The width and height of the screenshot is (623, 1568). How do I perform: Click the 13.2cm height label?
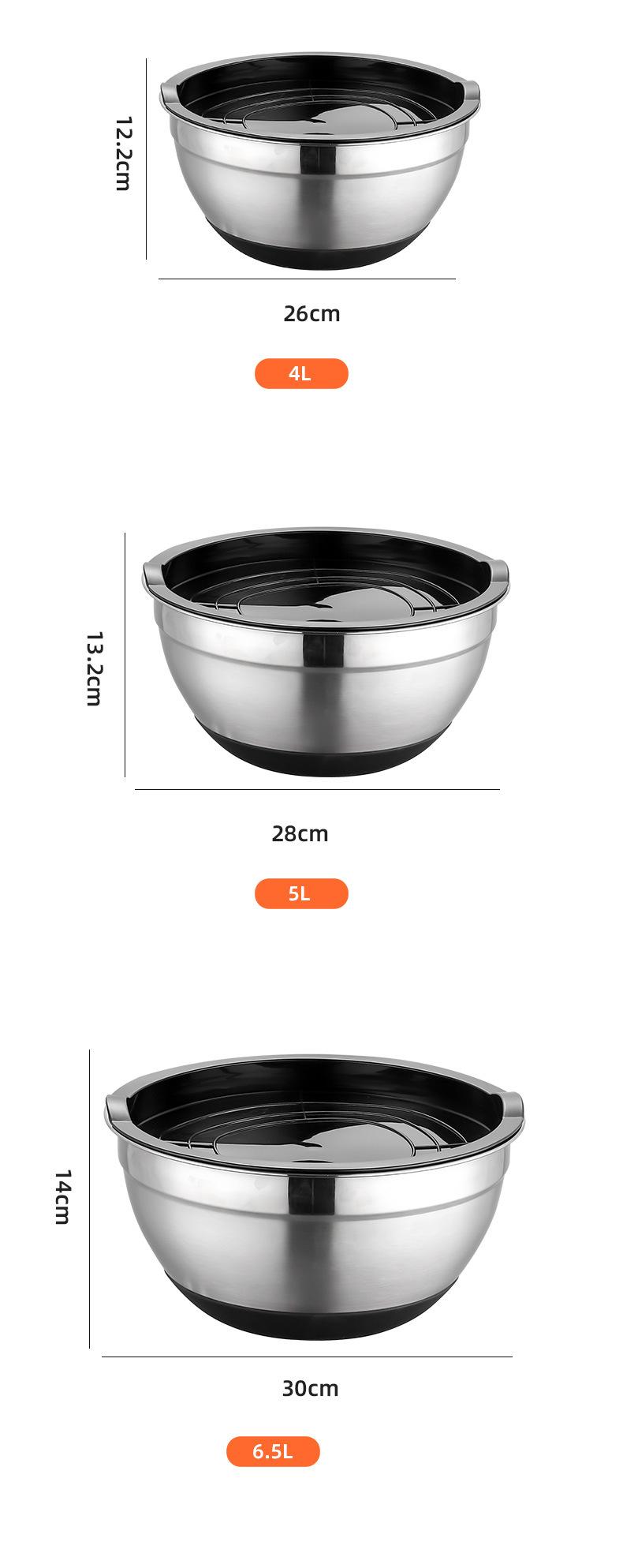pyautogui.click(x=94, y=668)
